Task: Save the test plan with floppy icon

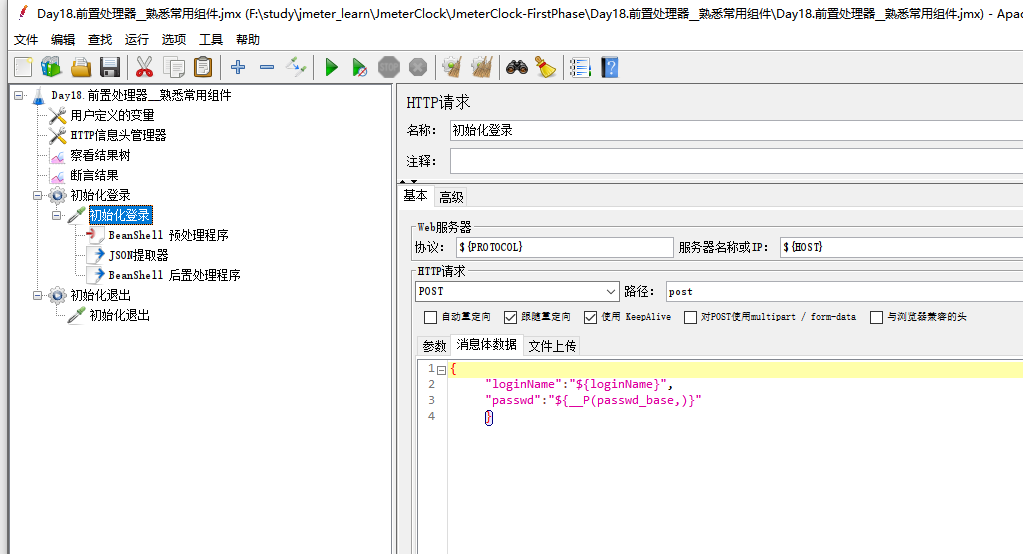Action: click(110, 67)
